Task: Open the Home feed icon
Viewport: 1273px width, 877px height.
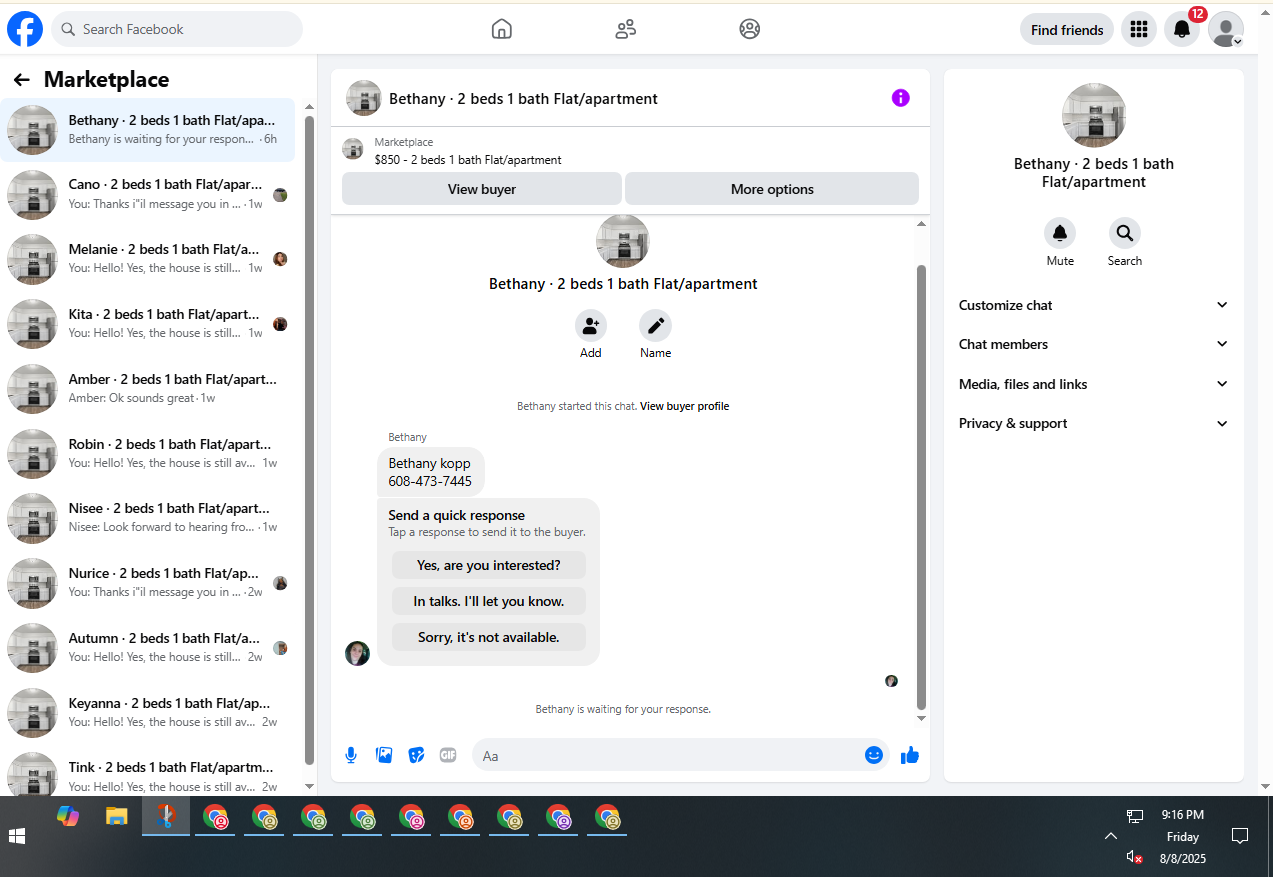Action: coord(502,29)
